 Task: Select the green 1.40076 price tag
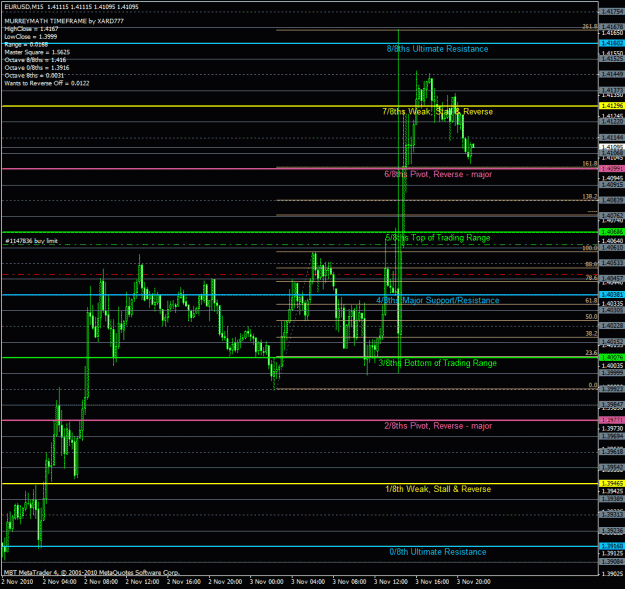pos(612,357)
